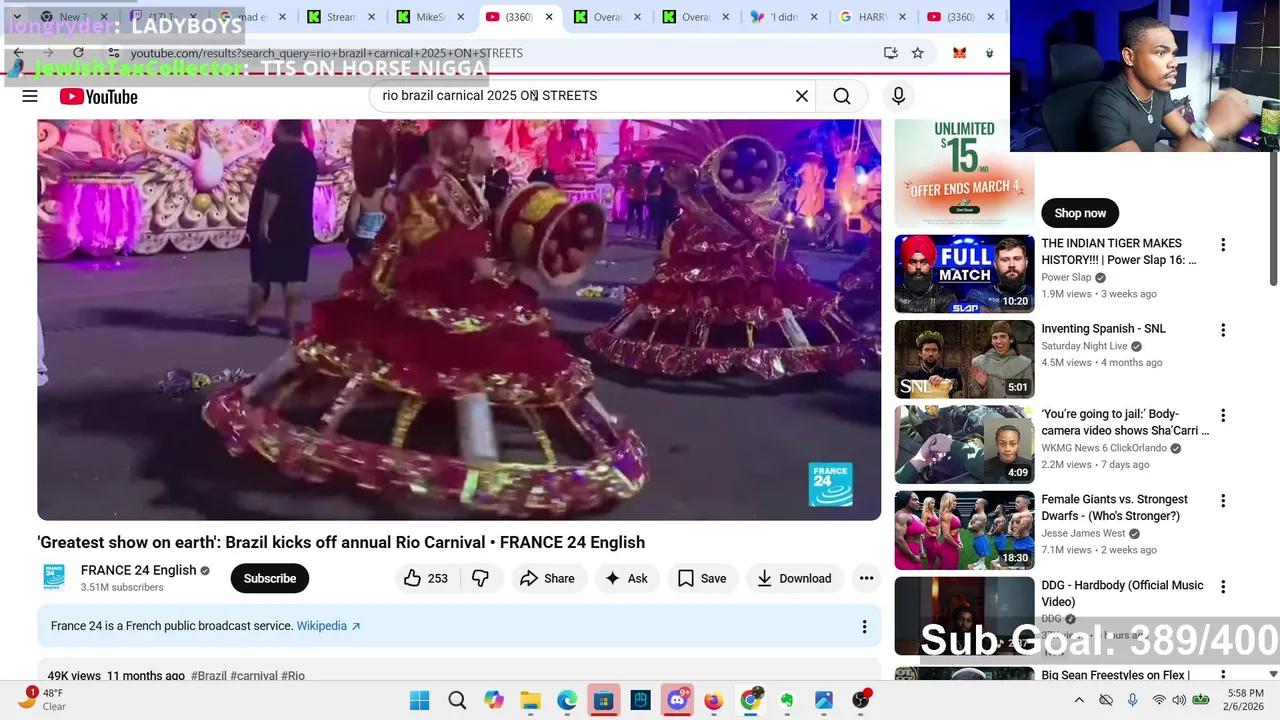
Task: Switch to the New Tab tab
Action: (x=73, y=17)
